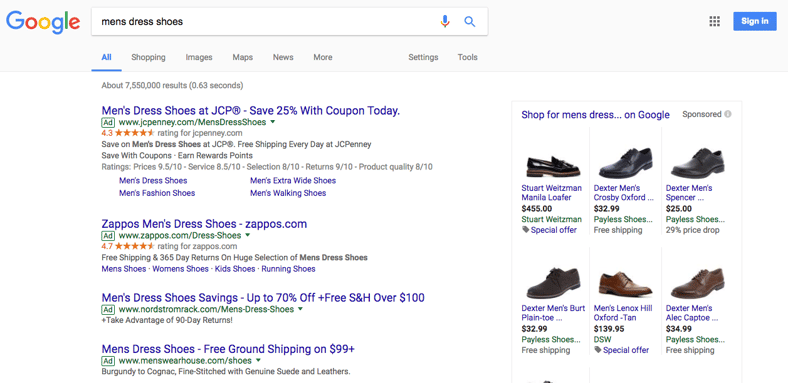
Task: Click the $139.95 price
Action: [x=609, y=329]
